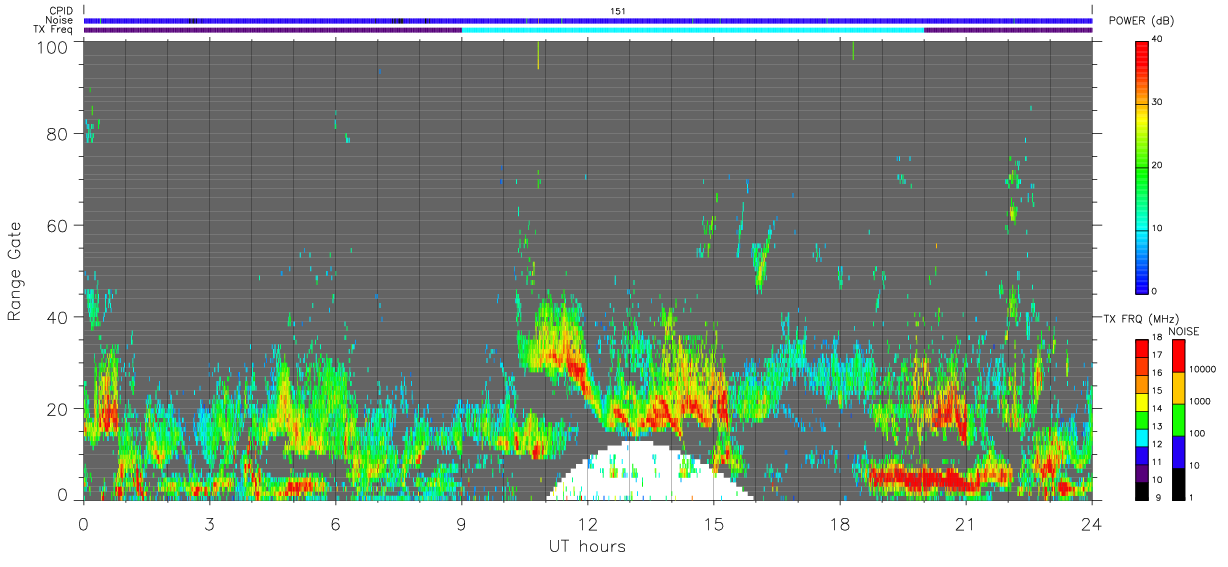The height and width of the screenshot is (567, 1228).
Task: Click the '9' tick on UT hours axis
Action: pos(461,524)
